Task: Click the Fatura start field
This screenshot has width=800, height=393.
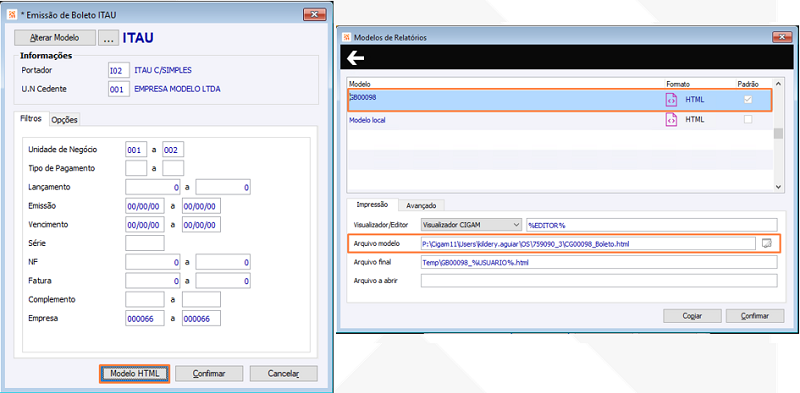Action: 153,281
